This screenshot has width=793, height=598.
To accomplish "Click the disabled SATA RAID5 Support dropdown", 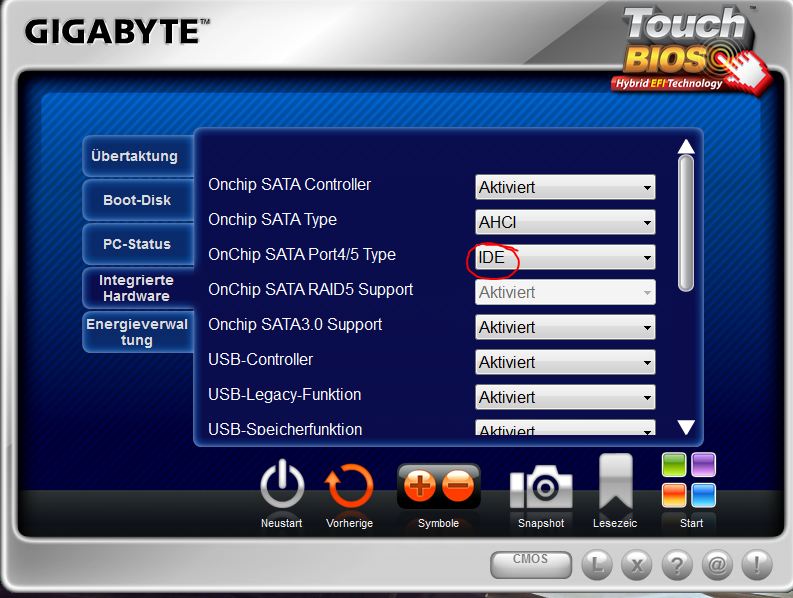I will point(565,292).
